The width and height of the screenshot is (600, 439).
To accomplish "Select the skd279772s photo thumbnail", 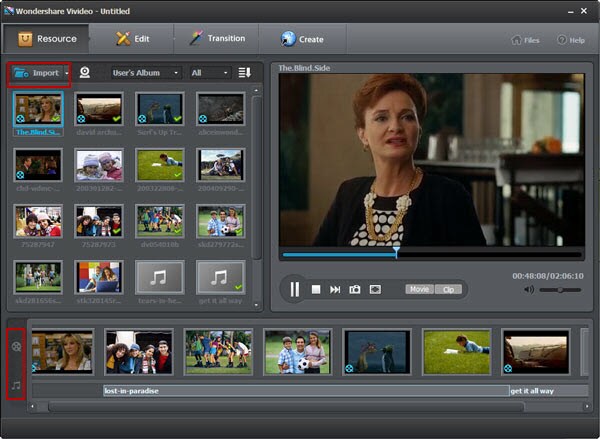I will click(220, 221).
